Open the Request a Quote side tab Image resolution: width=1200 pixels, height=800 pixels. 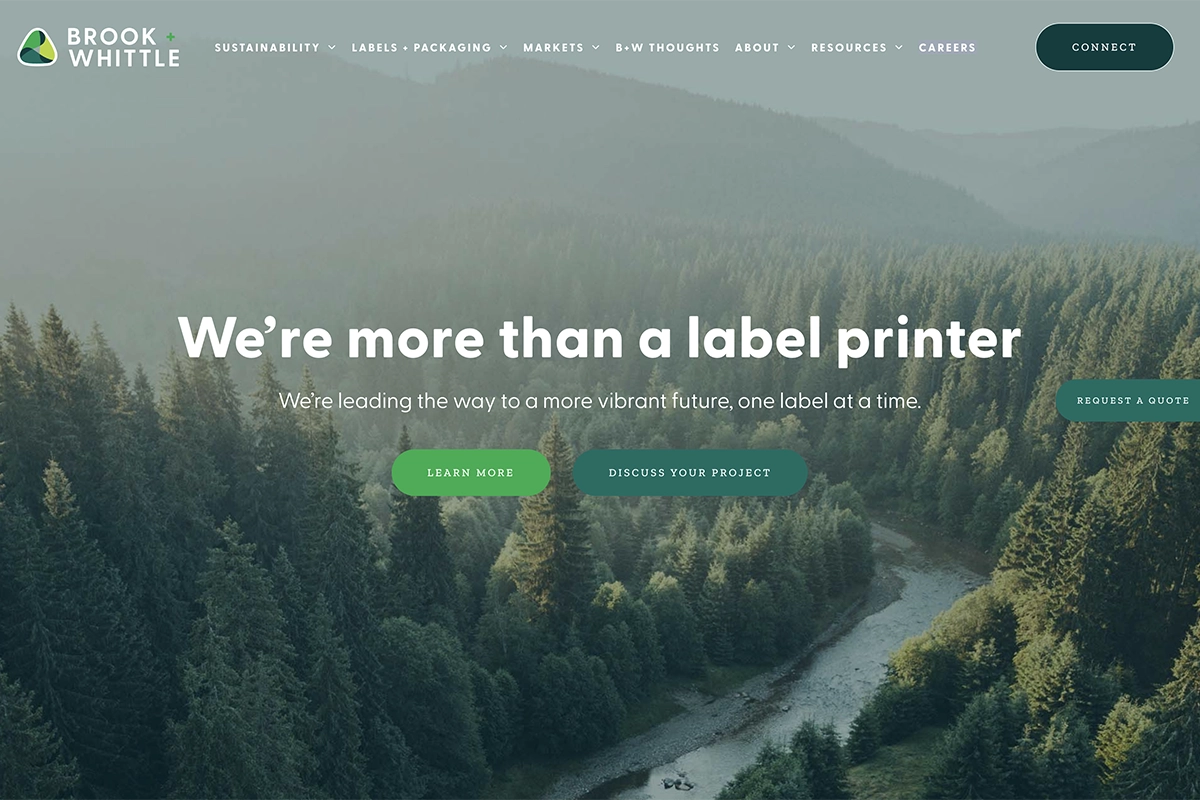[x=1129, y=400]
